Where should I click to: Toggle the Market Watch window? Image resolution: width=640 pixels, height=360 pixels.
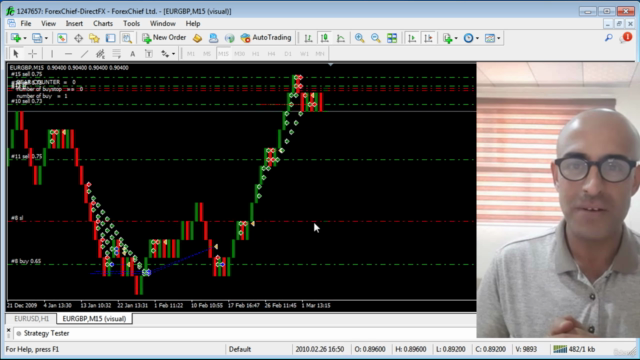point(62,38)
